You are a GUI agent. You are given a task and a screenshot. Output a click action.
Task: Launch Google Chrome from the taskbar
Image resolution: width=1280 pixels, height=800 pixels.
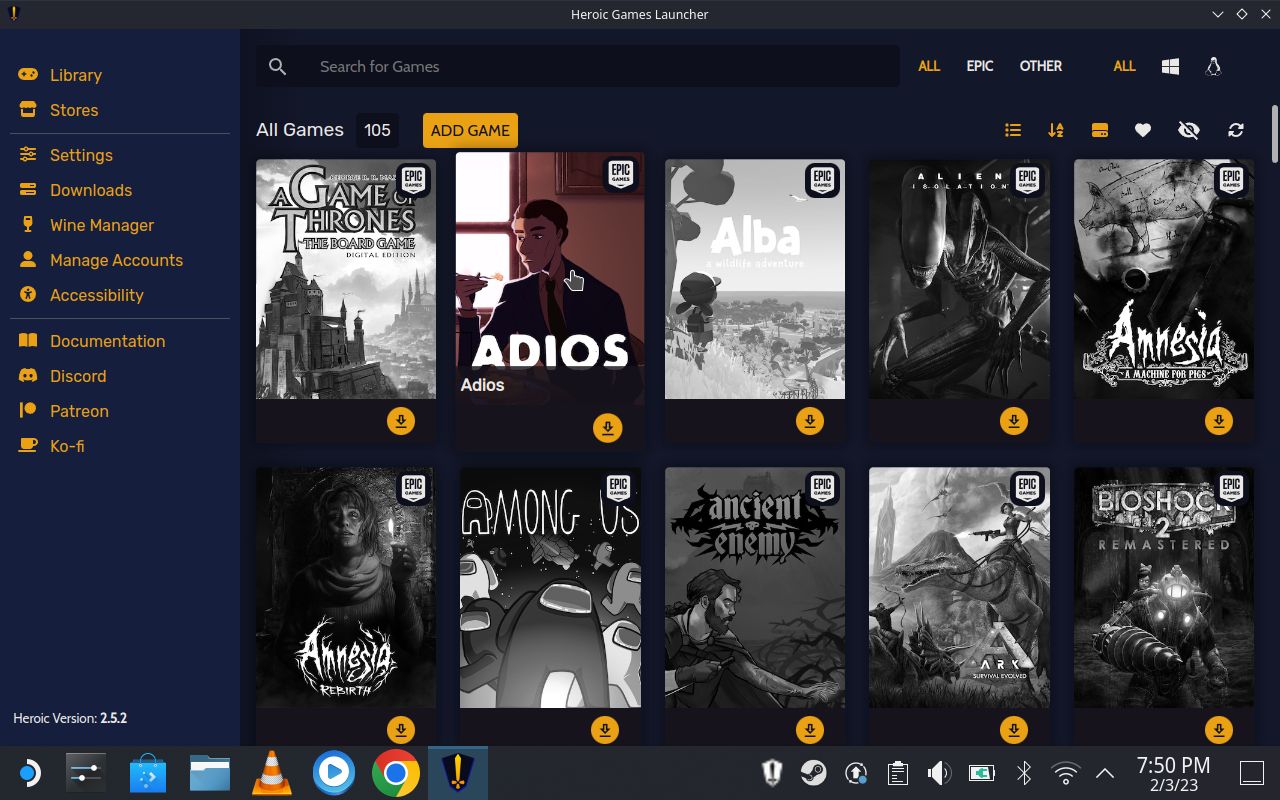tap(396, 773)
